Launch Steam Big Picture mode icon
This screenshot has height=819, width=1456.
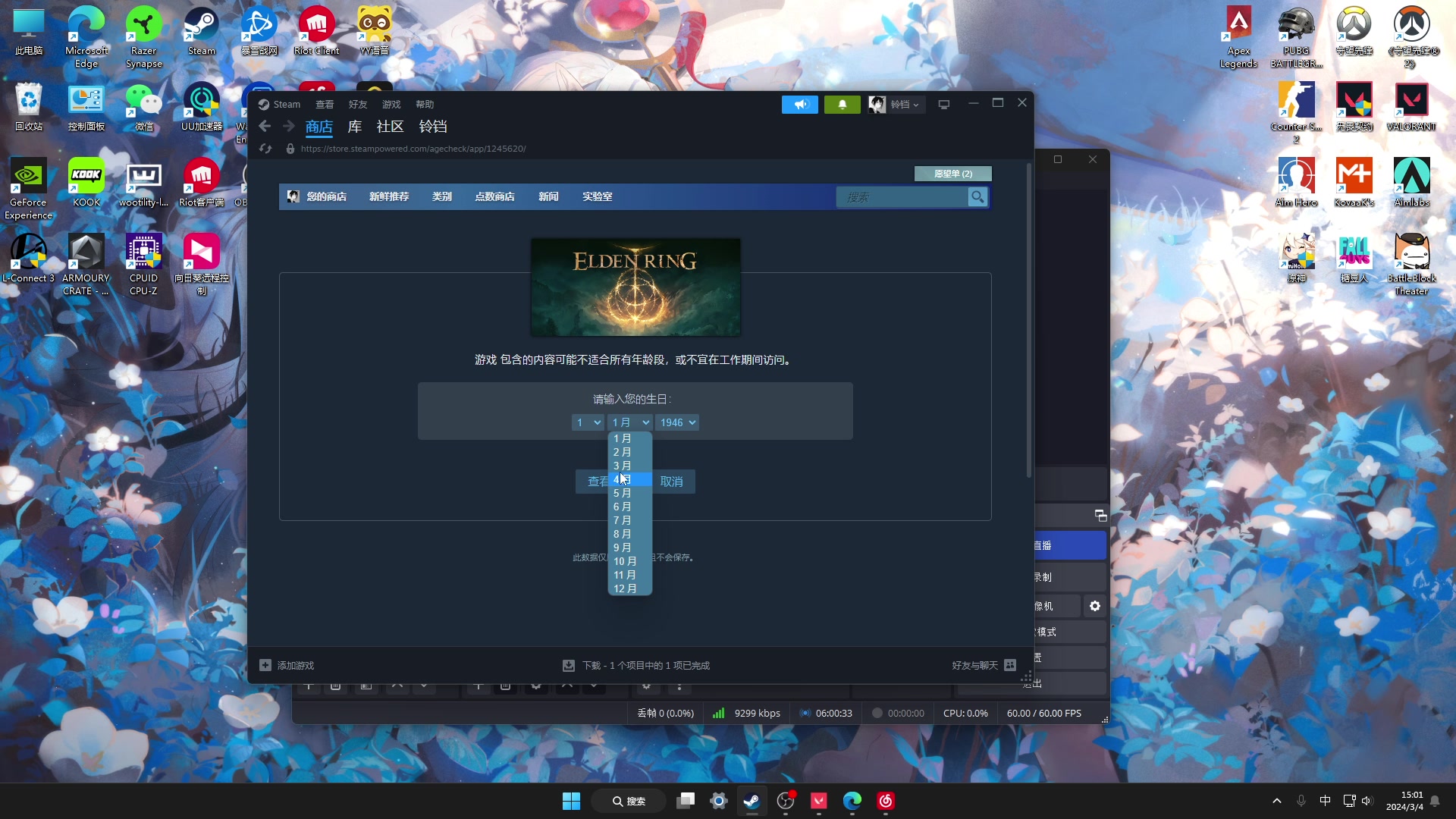(944, 105)
